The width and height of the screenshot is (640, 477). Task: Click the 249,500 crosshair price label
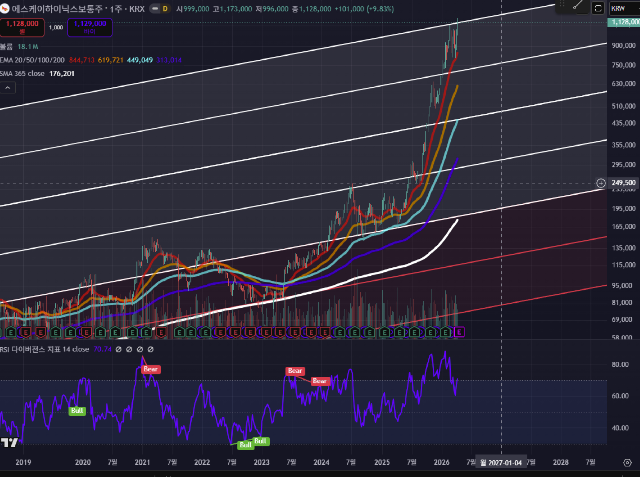click(624, 183)
